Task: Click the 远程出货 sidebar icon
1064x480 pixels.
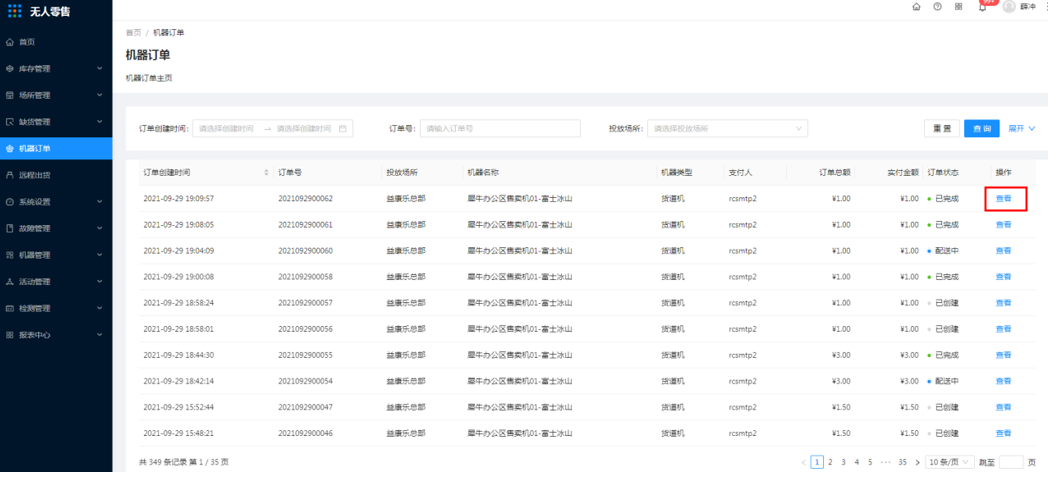Action: point(10,175)
